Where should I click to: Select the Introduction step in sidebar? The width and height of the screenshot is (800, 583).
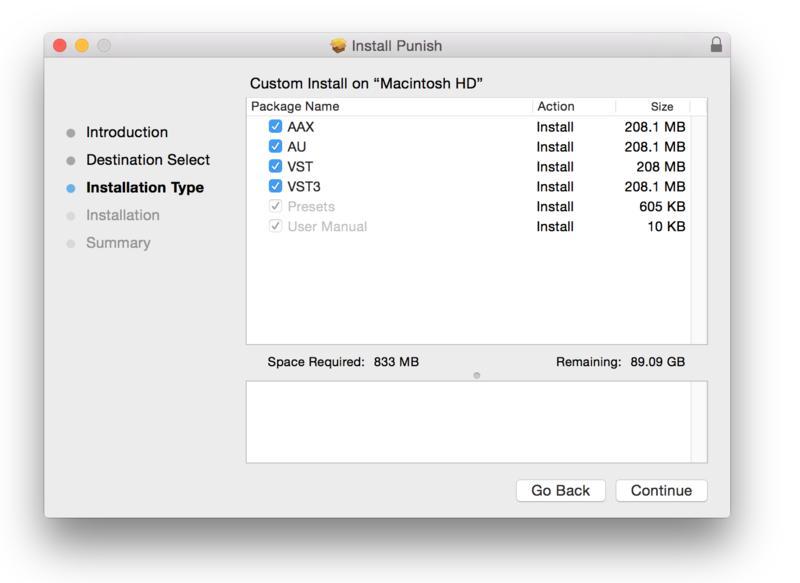(127, 132)
